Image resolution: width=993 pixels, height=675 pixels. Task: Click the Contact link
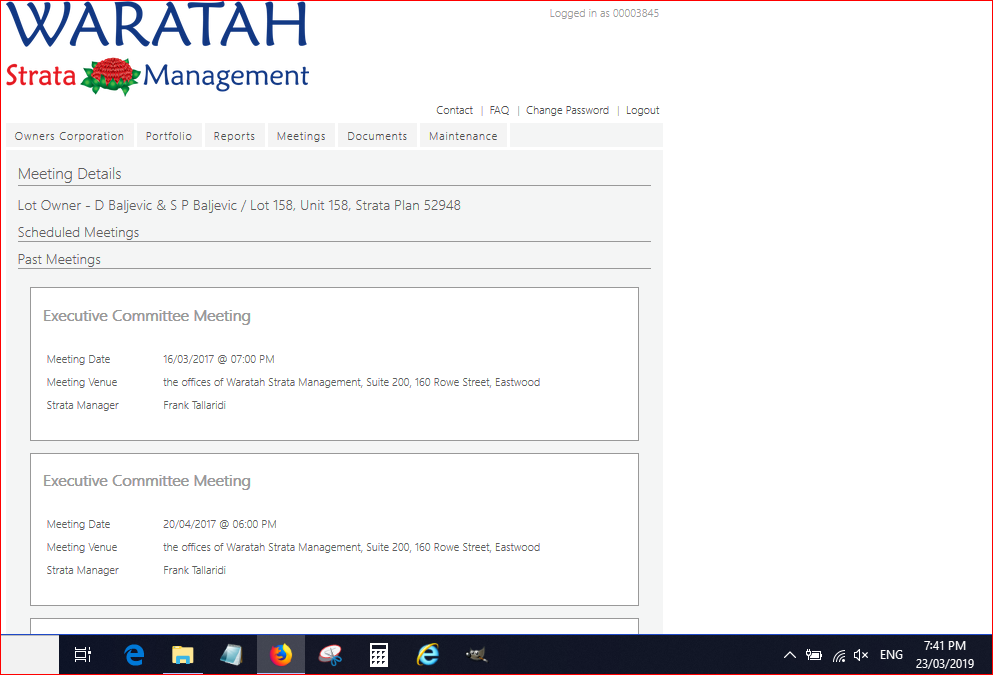pyautogui.click(x=454, y=110)
